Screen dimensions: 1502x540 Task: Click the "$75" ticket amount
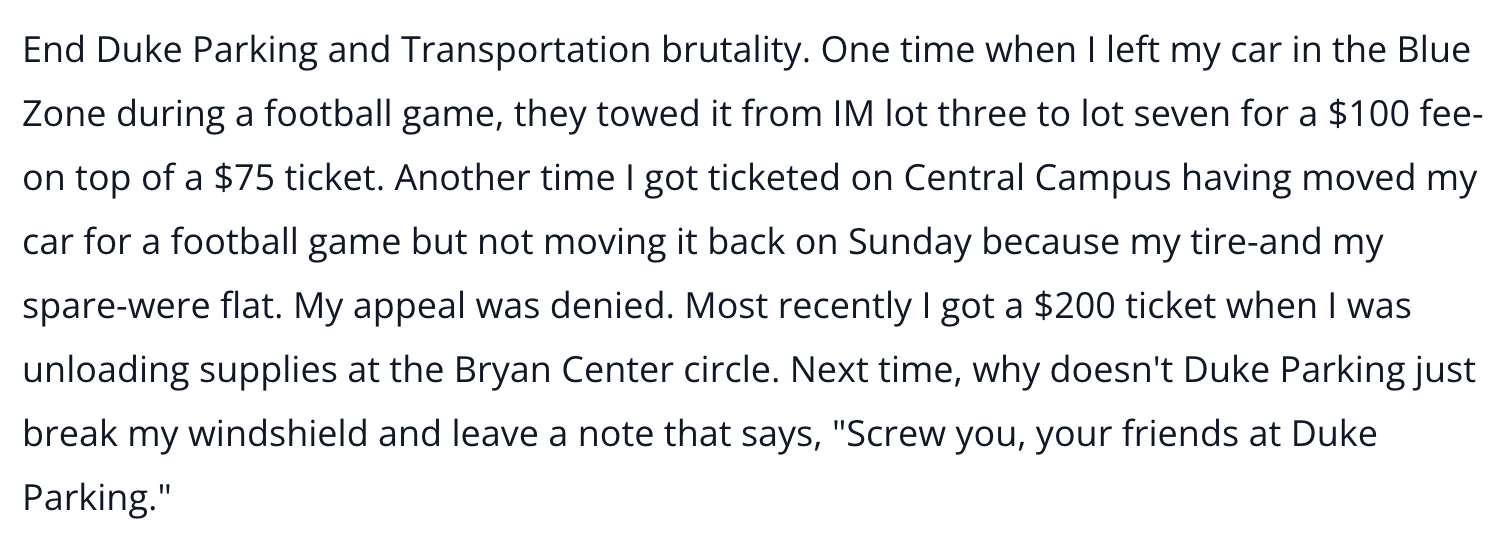click(244, 180)
